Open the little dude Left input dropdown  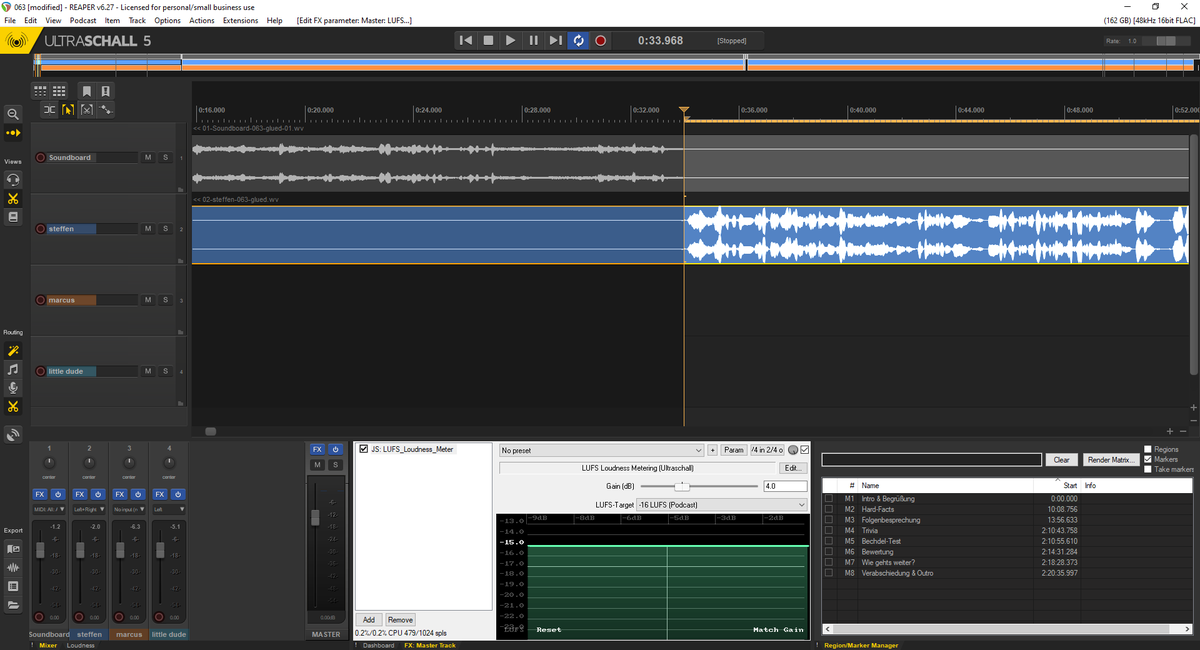click(x=169, y=509)
